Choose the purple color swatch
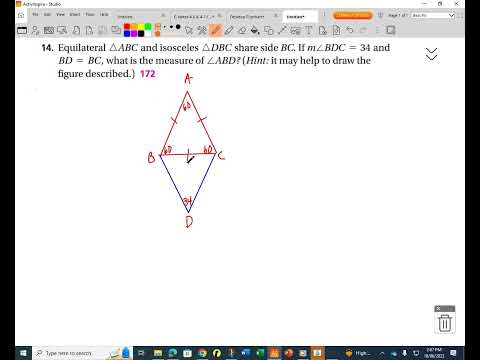The width and height of the screenshot is (480, 360). (x=134, y=33)
